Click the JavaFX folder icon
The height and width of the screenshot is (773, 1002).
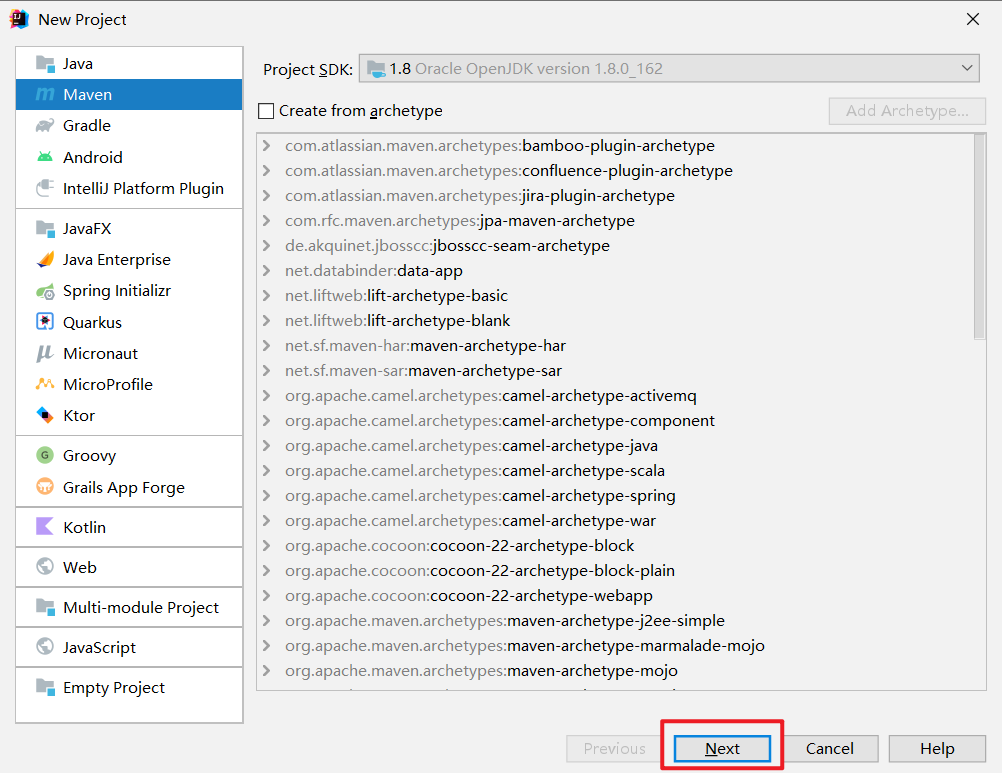point(45,229)
